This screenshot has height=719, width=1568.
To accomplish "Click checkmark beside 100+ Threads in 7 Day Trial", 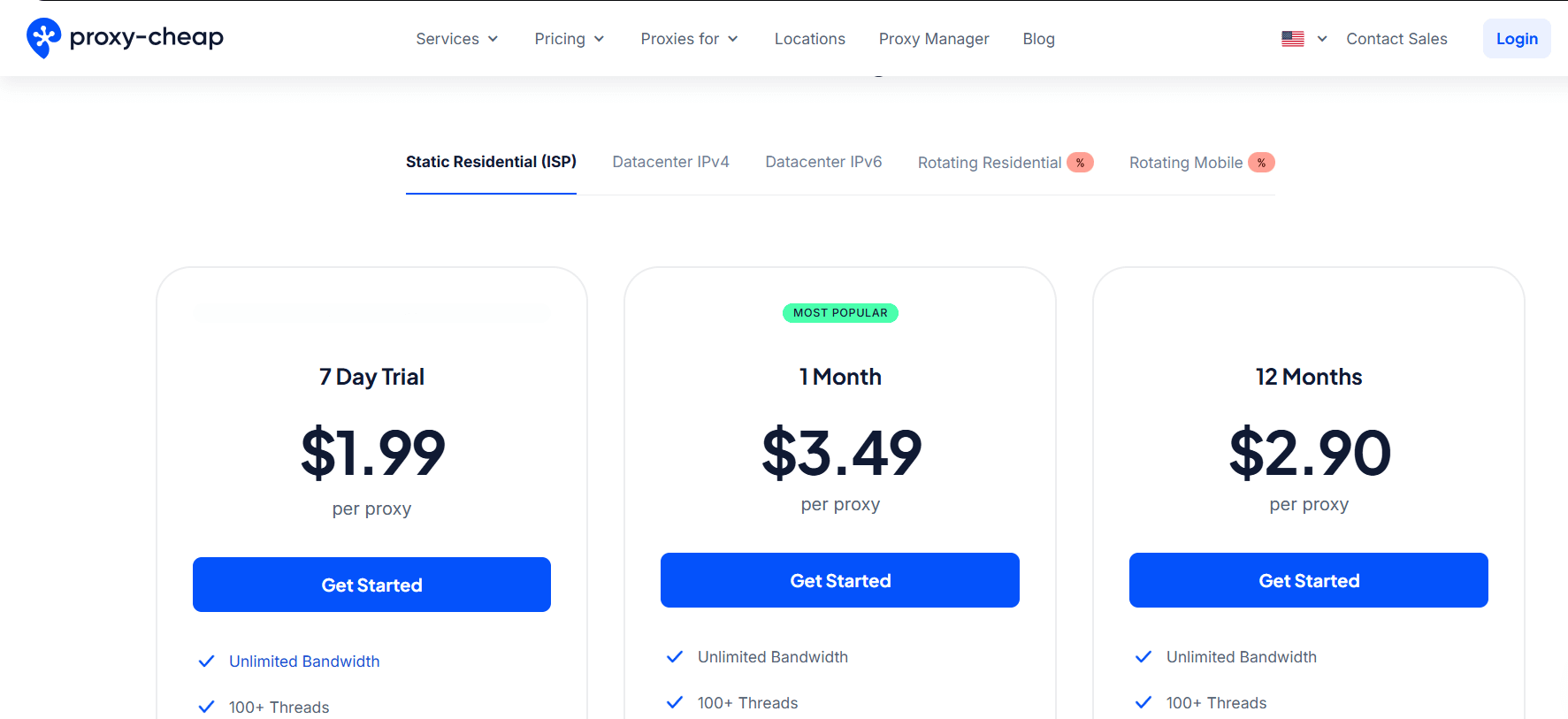I will click(206, 707).
